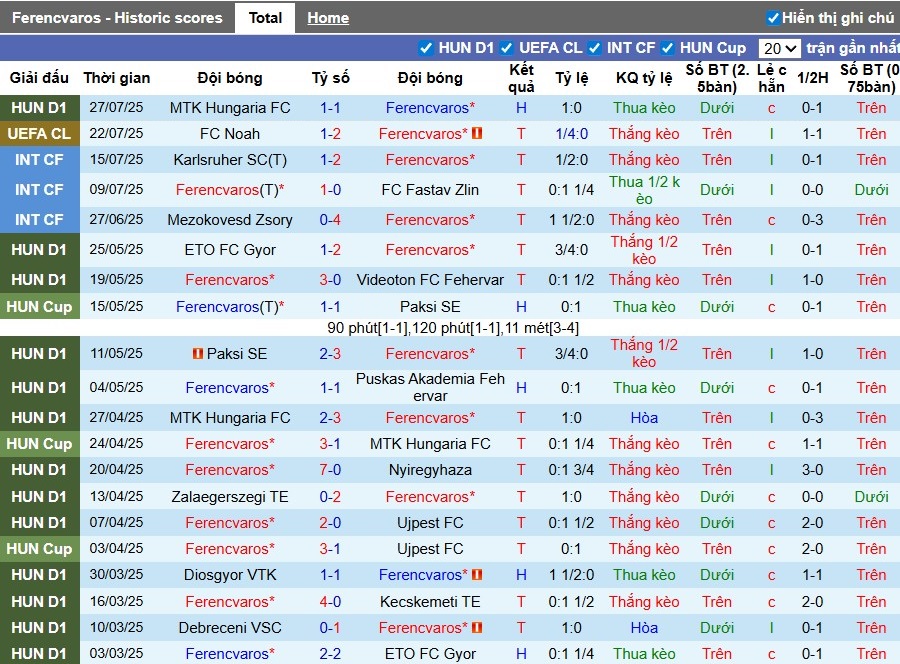900x664 pixels.
Task: Open Ujpest FC team on 03/04/25
Action: coord(430,549)
